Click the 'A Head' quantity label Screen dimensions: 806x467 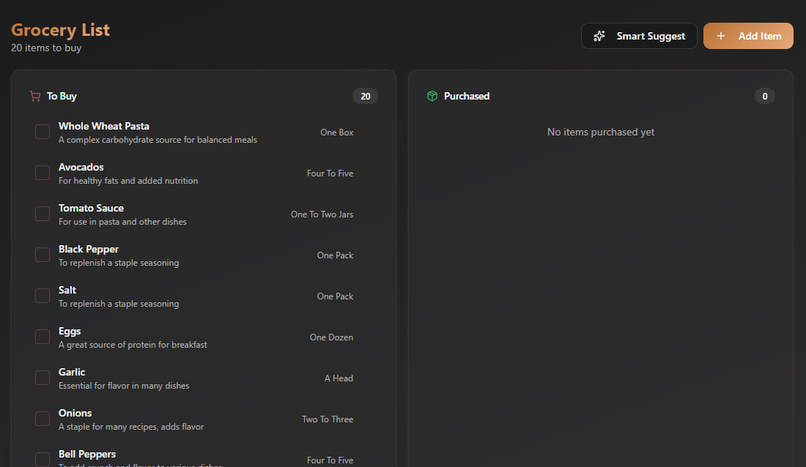click(339, 379)
